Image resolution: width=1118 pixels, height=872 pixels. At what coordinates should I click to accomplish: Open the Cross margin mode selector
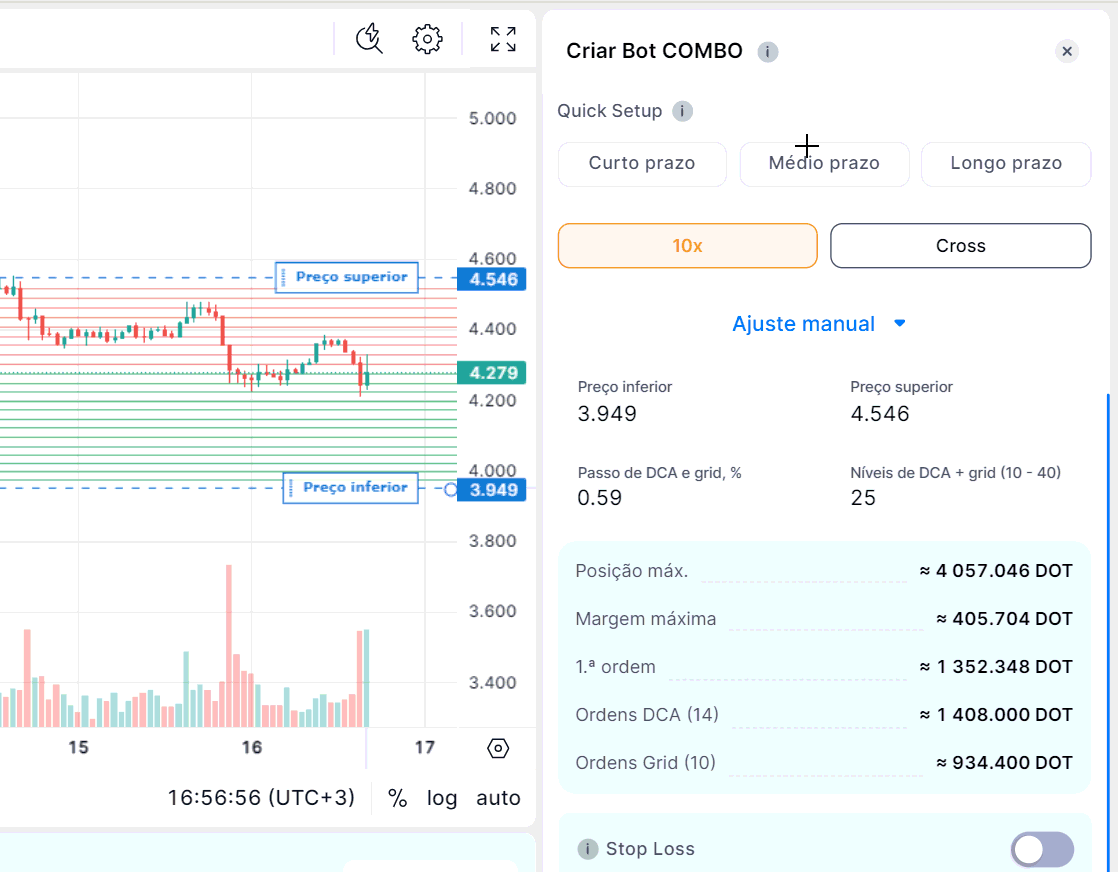960,246
